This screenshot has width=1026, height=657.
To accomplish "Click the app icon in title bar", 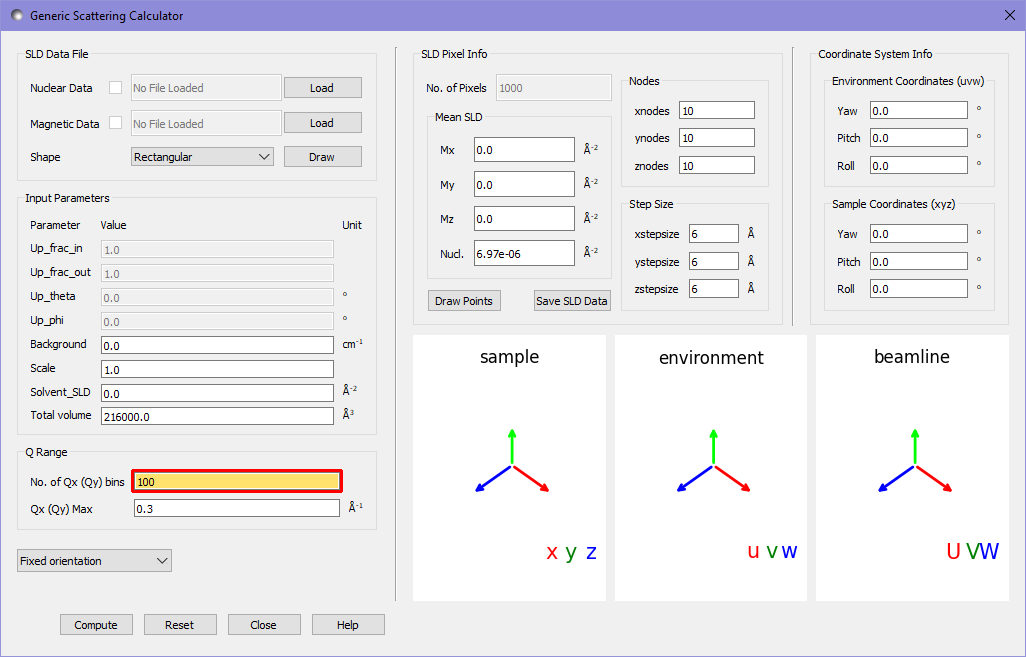I will coord(16,16).
